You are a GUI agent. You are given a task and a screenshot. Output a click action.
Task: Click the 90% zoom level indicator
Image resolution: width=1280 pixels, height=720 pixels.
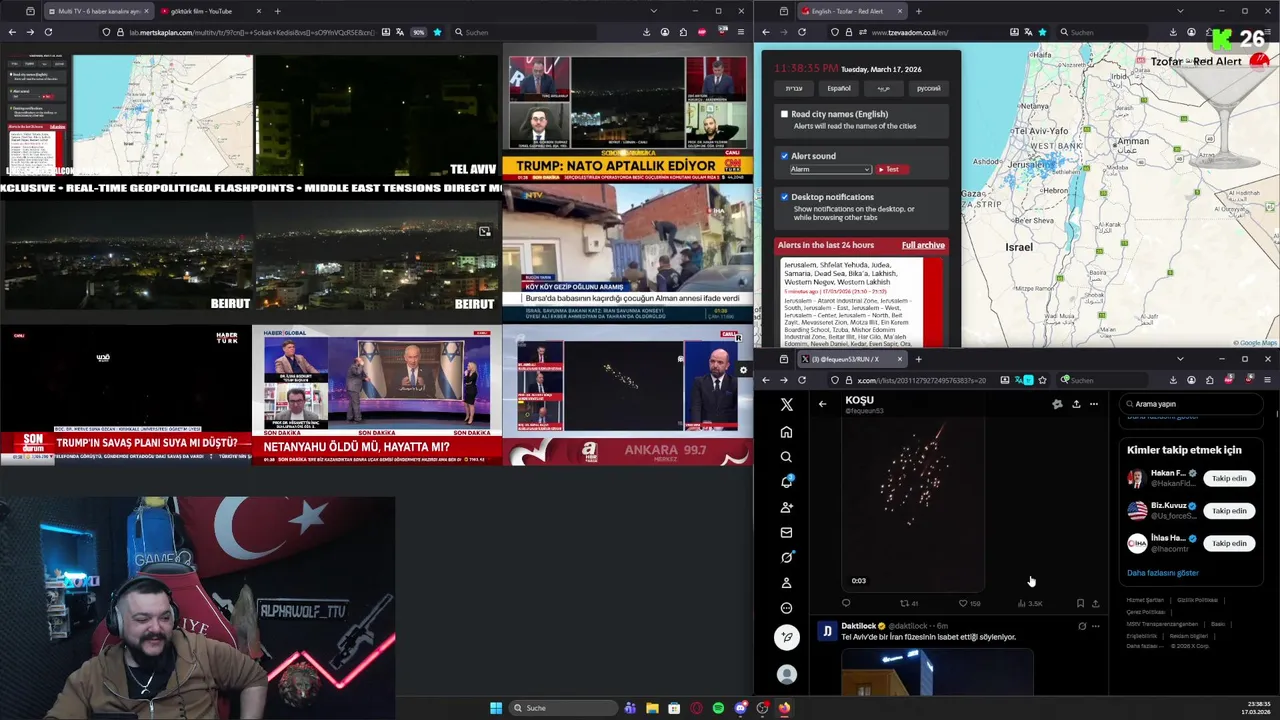419,32
